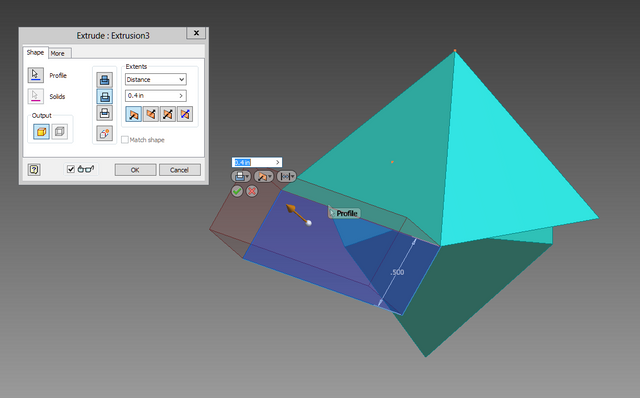
Task: Open the mini-toolbar extents dropdown
Action: click(x=287, y=176)
